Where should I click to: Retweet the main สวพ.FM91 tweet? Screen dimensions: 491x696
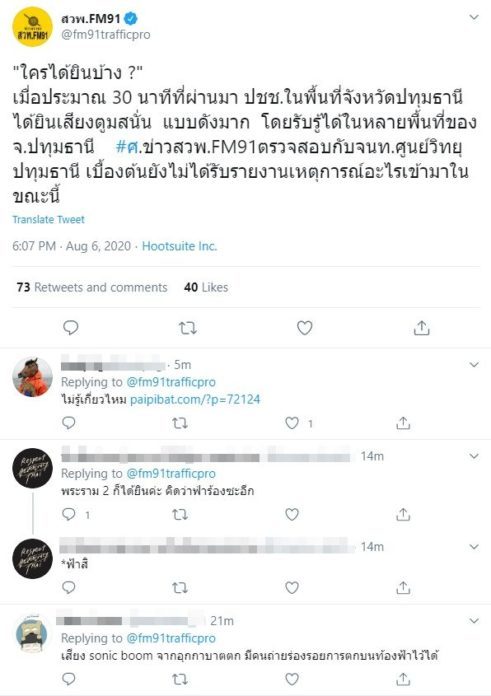coord(187,328)
